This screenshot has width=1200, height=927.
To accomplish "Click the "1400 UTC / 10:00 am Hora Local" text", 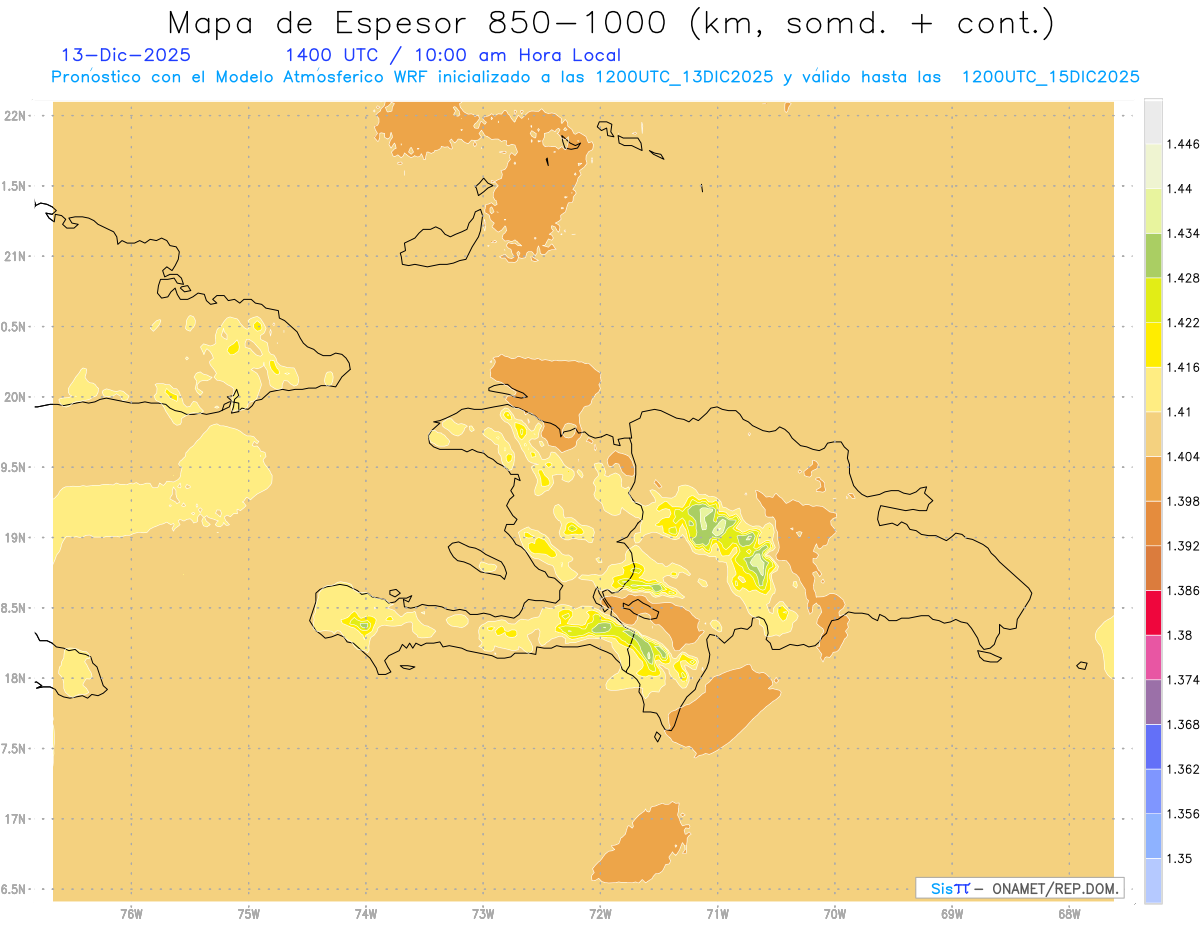I will pyautogui.click(x=453, y=56).
